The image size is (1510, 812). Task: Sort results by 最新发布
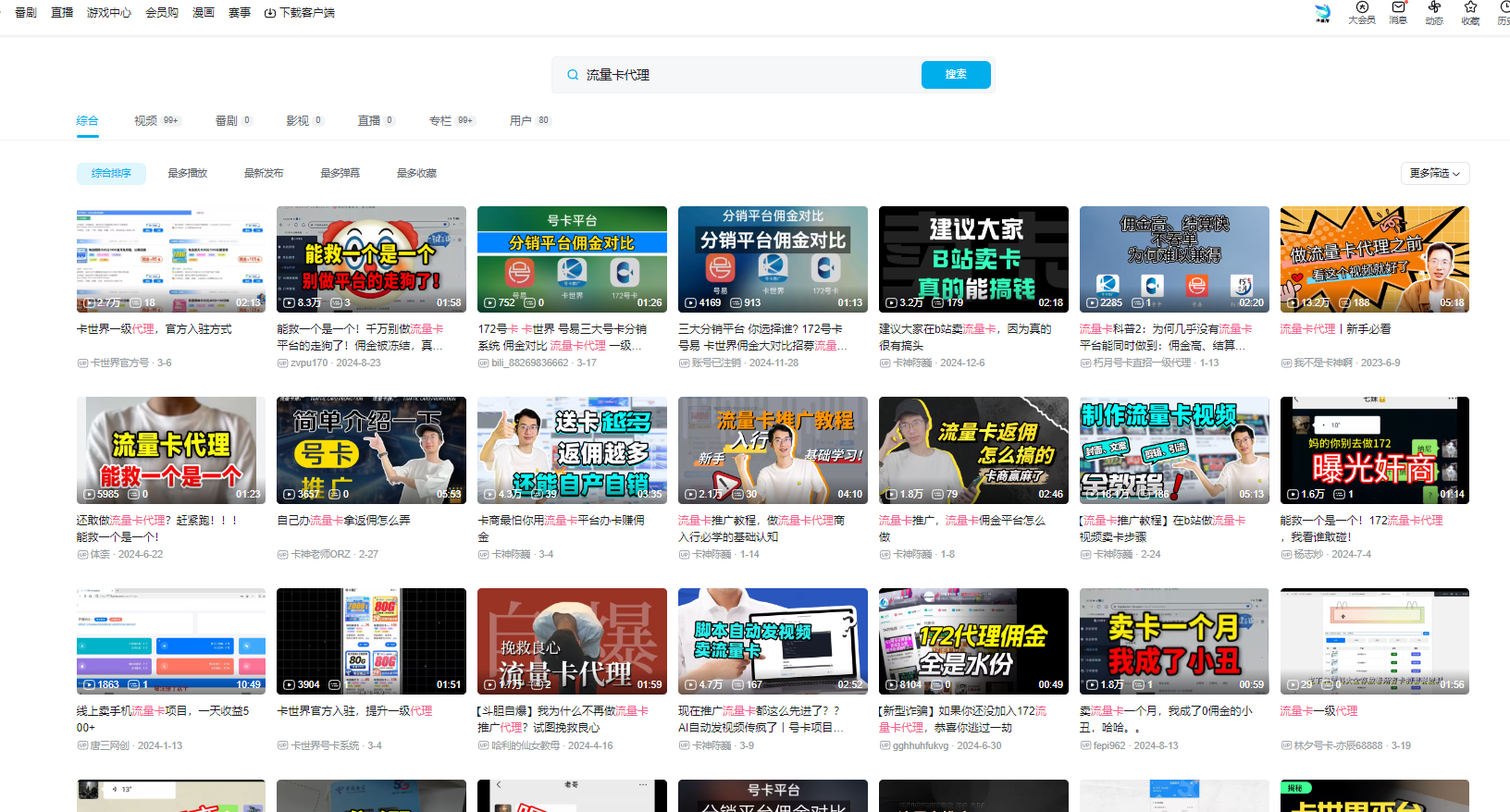tap(264, 173)
